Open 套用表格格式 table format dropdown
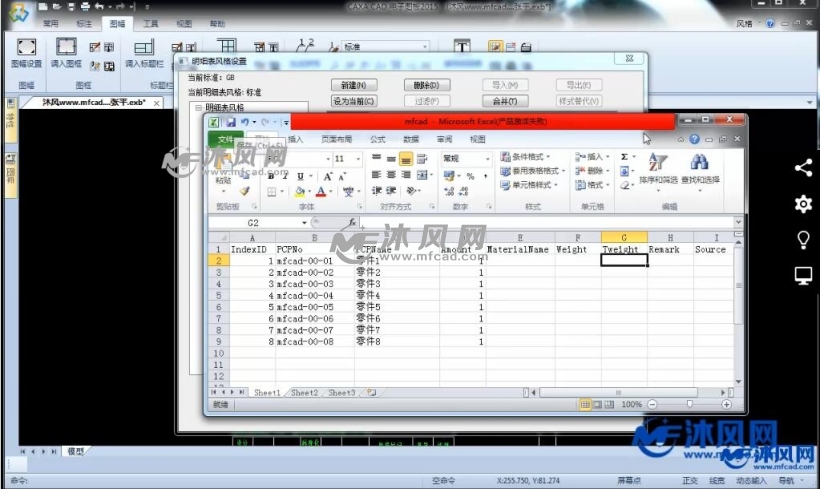This screenshot has height=489, width=820. (x=532, y=171)
